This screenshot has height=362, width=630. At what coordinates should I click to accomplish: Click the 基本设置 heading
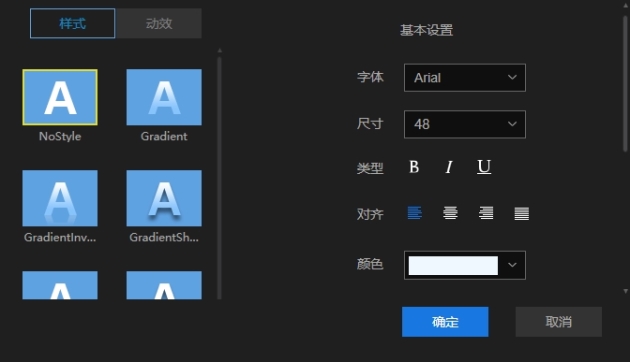pos(426,30)
